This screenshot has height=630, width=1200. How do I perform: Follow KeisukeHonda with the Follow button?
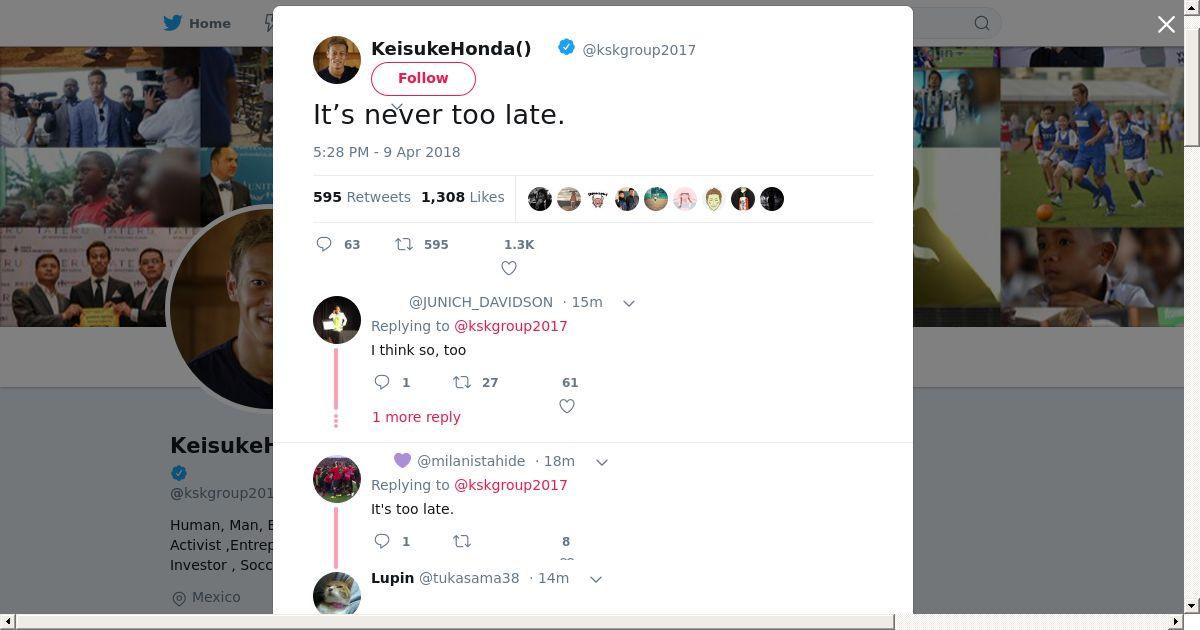coord(423,78)
